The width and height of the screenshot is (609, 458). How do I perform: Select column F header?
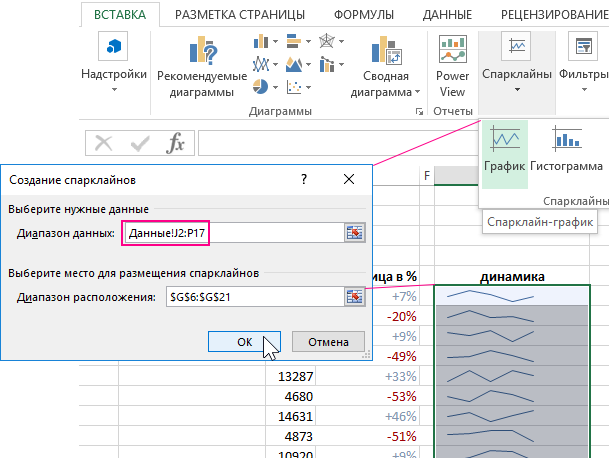click(x=426, y=176)
